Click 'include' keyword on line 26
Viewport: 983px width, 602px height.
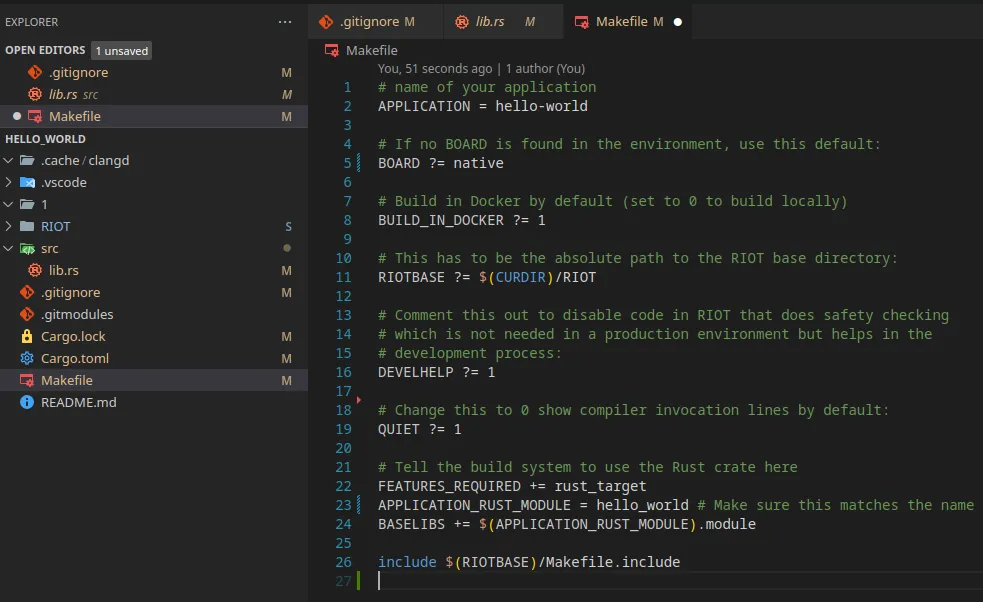pyautogui.click(x=407, y=562)
